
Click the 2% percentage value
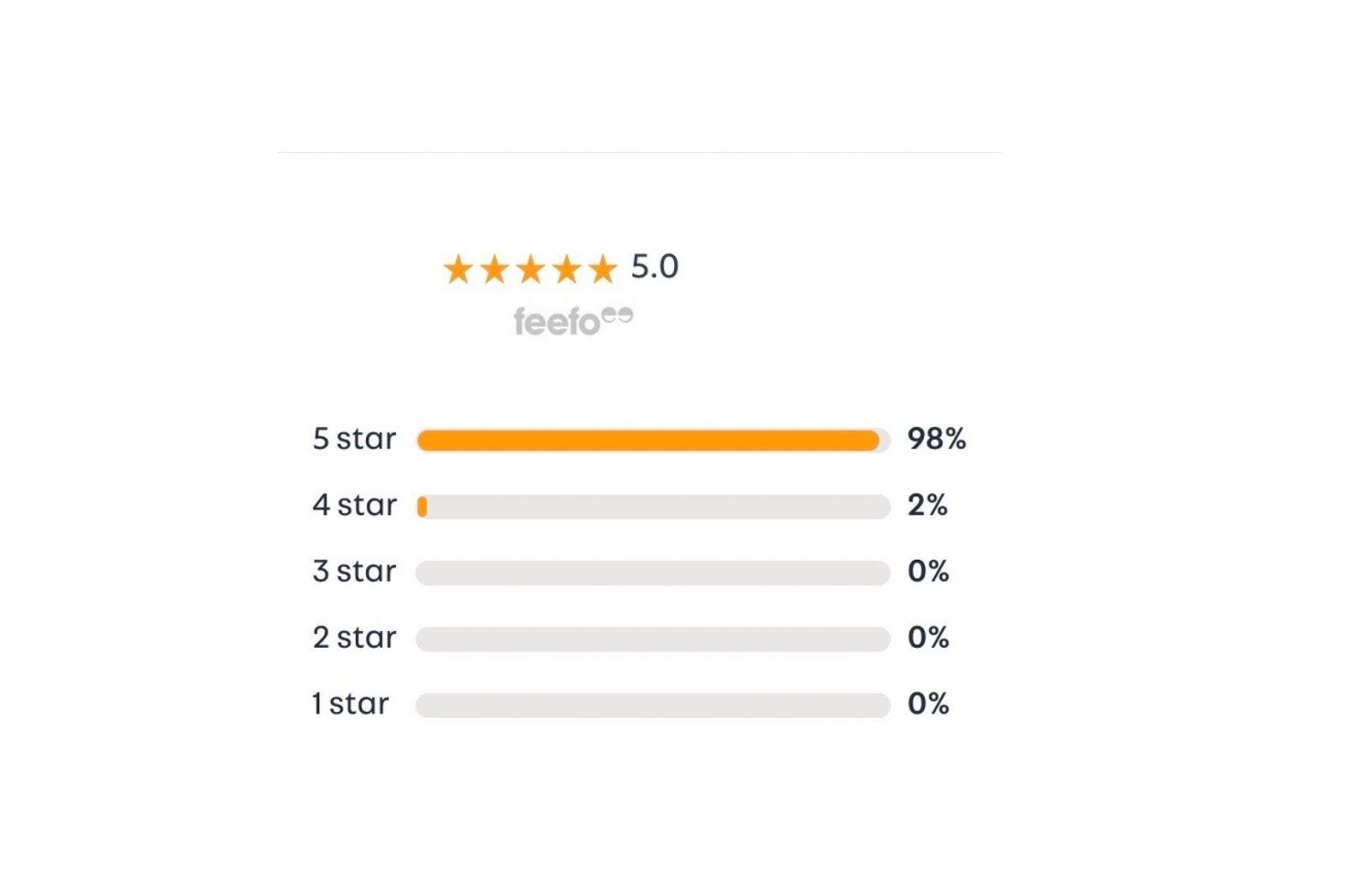927,505
